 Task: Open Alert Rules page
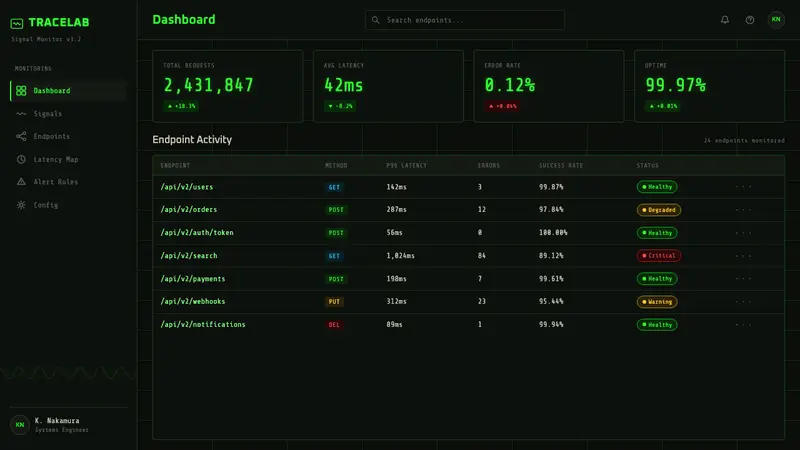[x=68, y=182]
